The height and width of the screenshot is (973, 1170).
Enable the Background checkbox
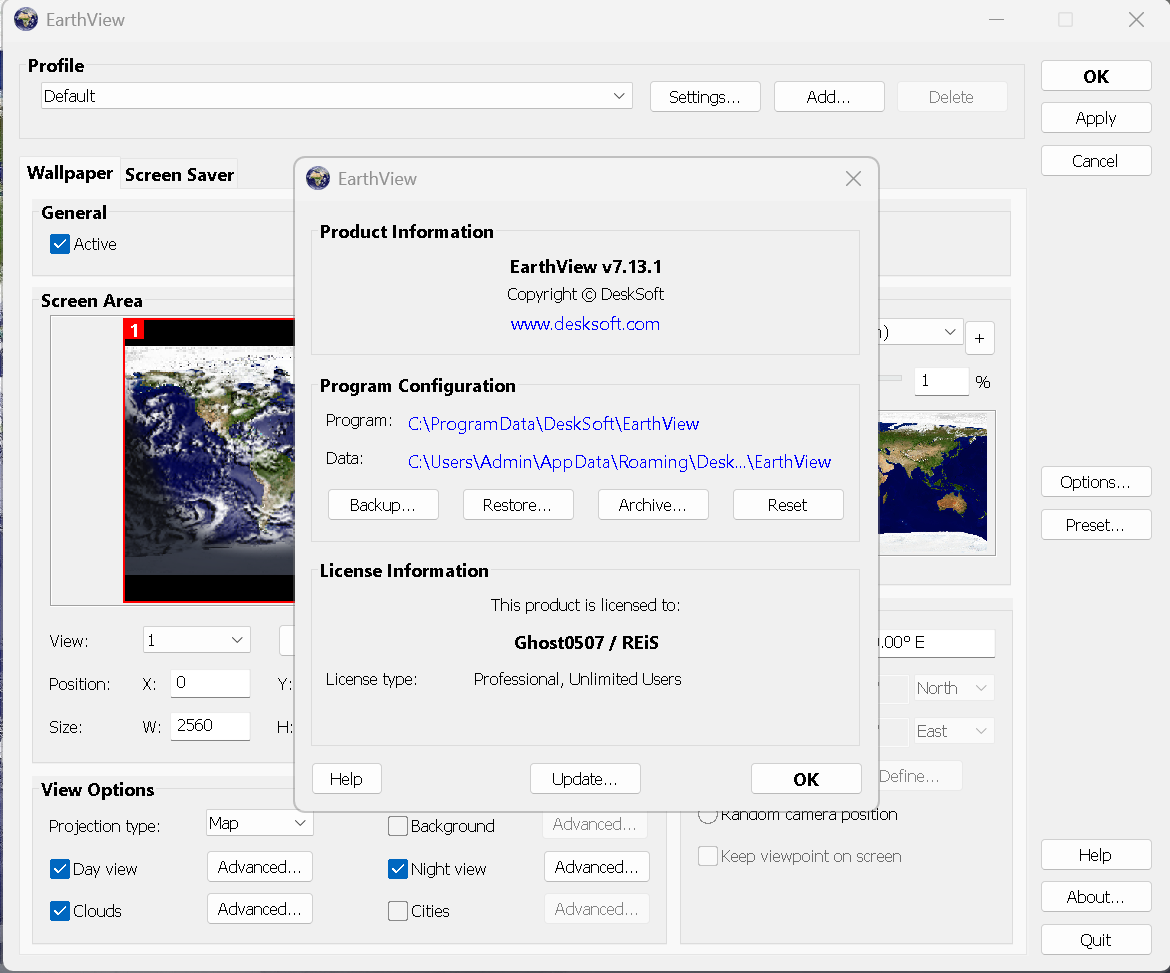click(x=398, y=826)
